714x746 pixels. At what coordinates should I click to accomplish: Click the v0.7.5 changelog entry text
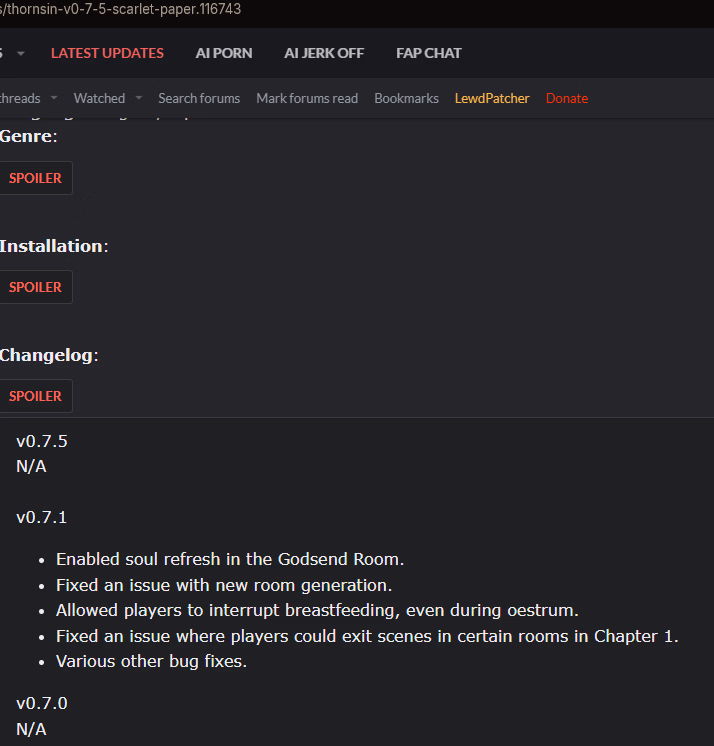pos(42,441)
